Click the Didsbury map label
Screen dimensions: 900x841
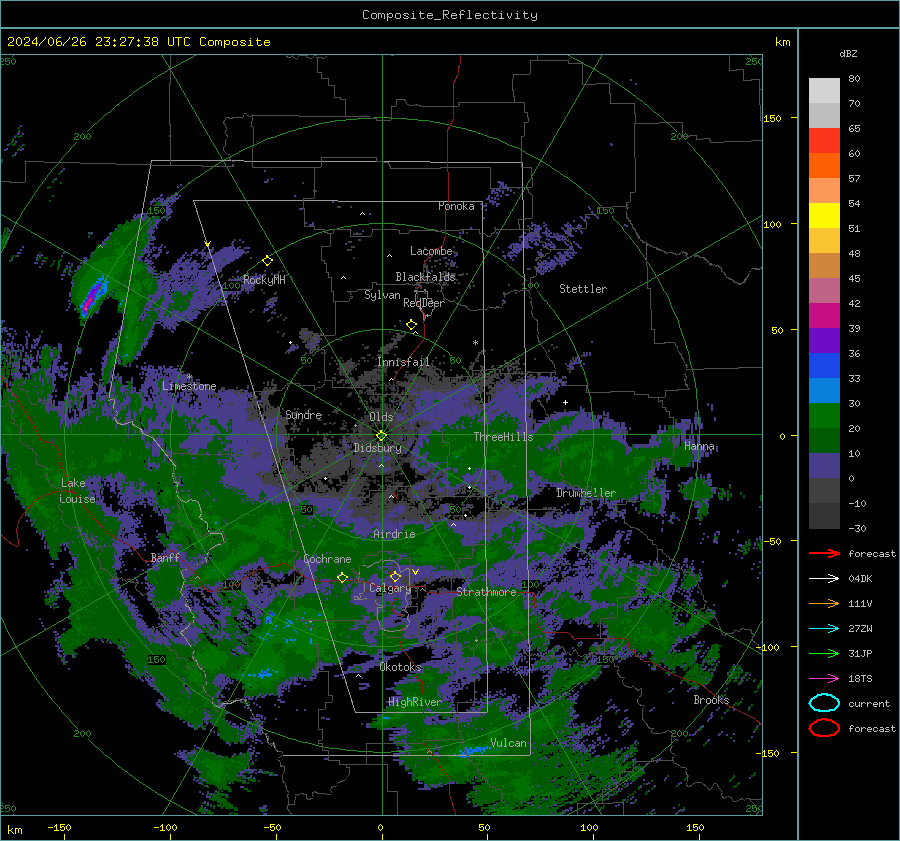(x=377, y=448)
